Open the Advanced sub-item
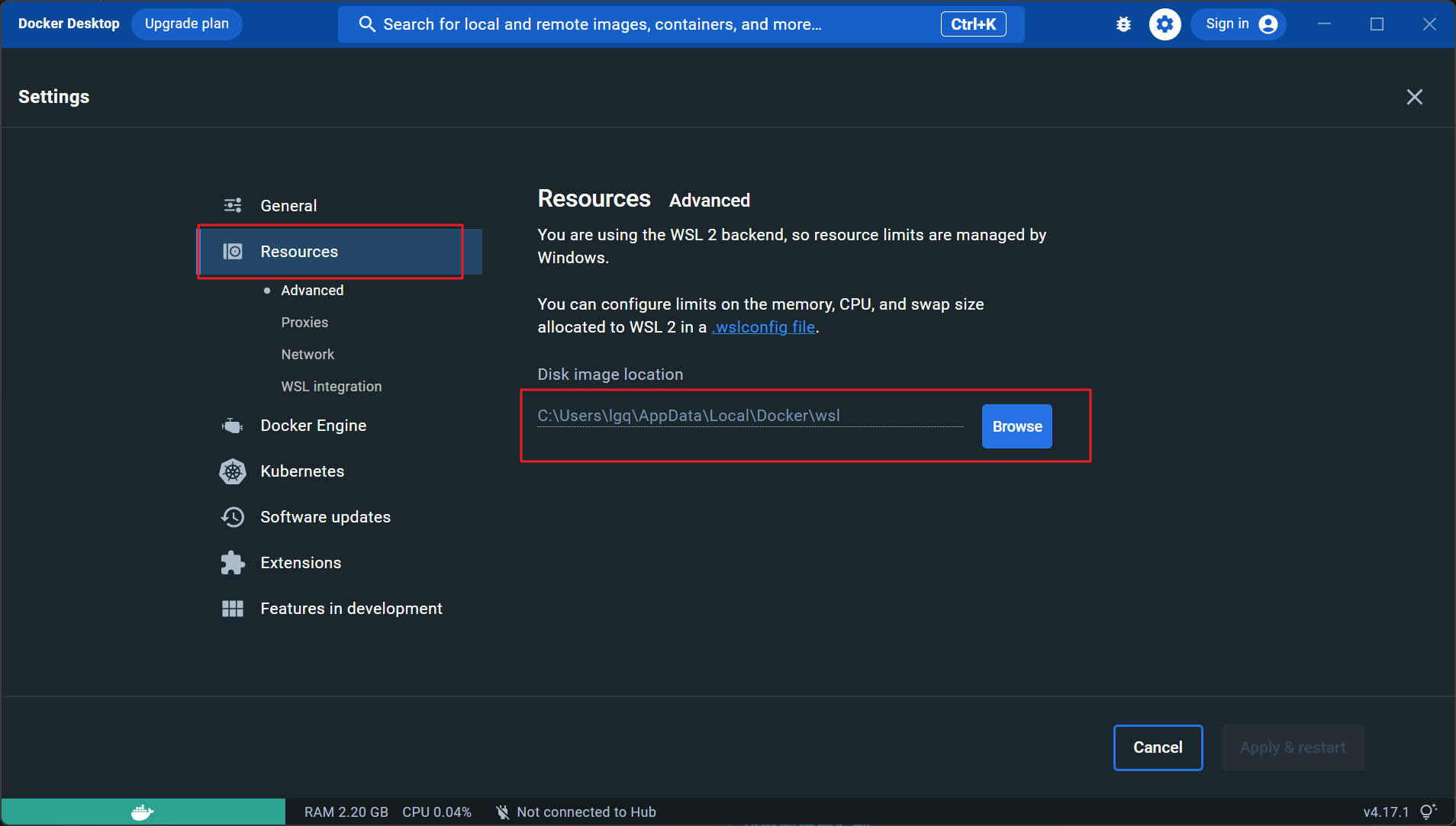 click(x=312, y=291)
